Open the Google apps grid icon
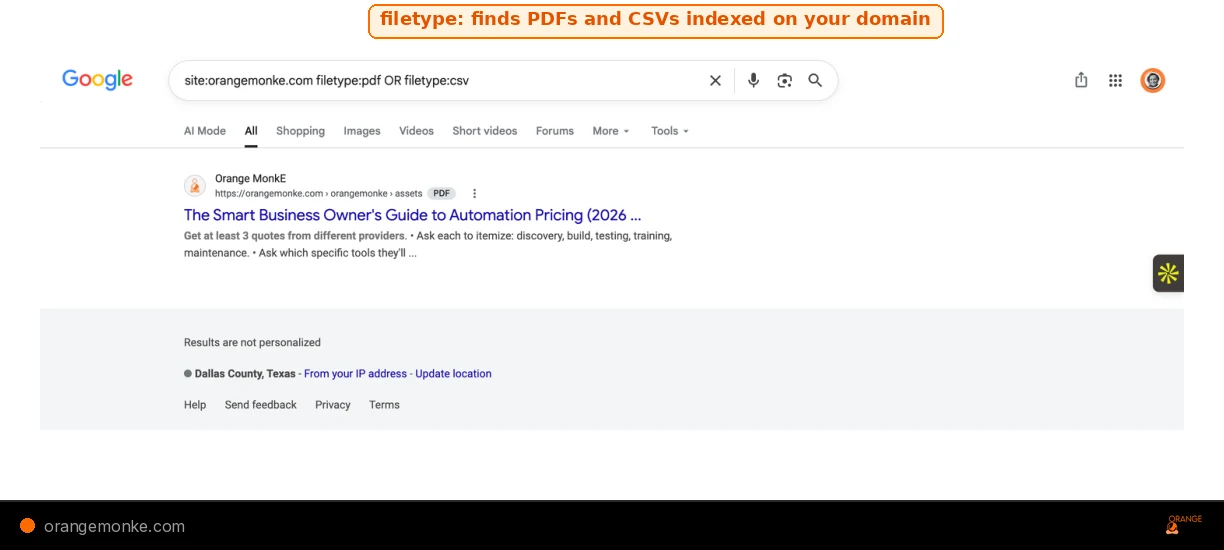 [1115, 81]
